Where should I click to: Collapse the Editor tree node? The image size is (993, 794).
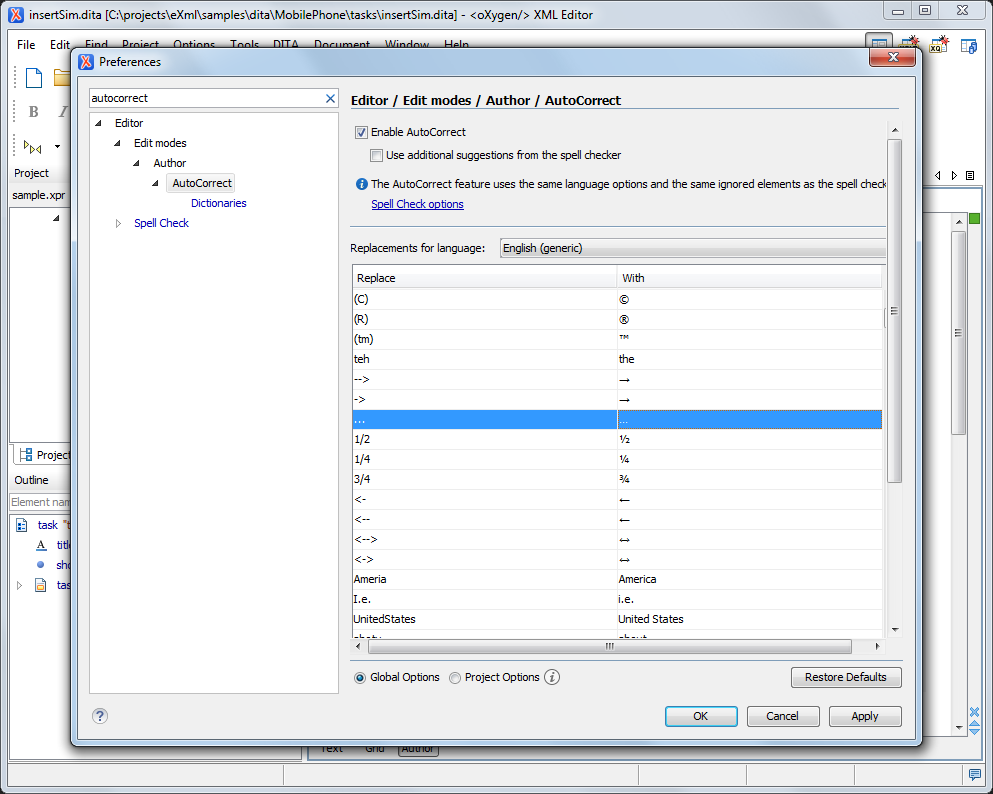[98, 123]
